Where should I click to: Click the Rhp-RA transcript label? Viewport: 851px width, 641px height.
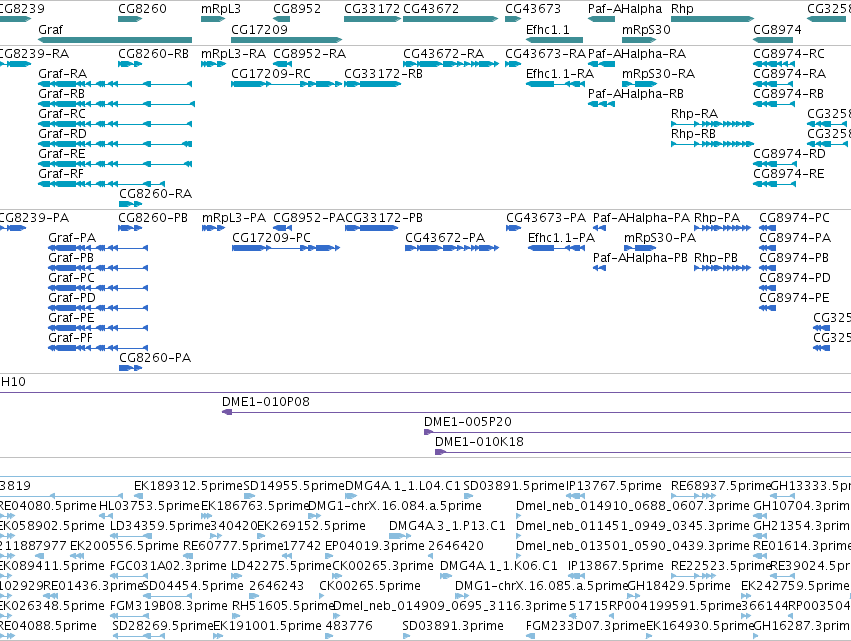[x=694, y=114]
